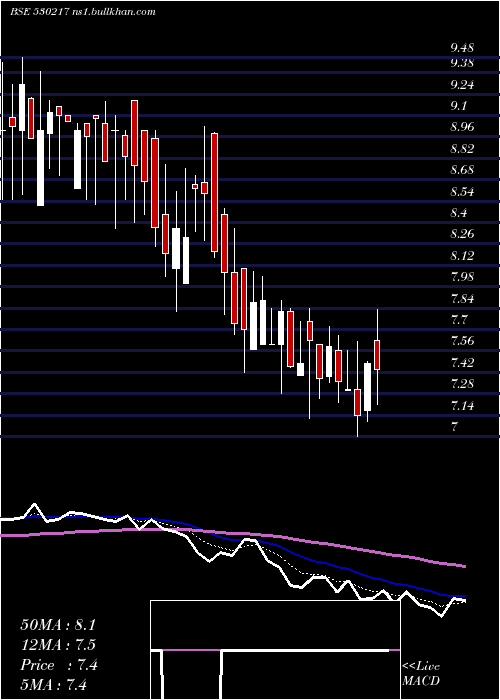Click the 7.98 price axis label
This screenshot has height=700, width=500.
(x=462, y=276)
